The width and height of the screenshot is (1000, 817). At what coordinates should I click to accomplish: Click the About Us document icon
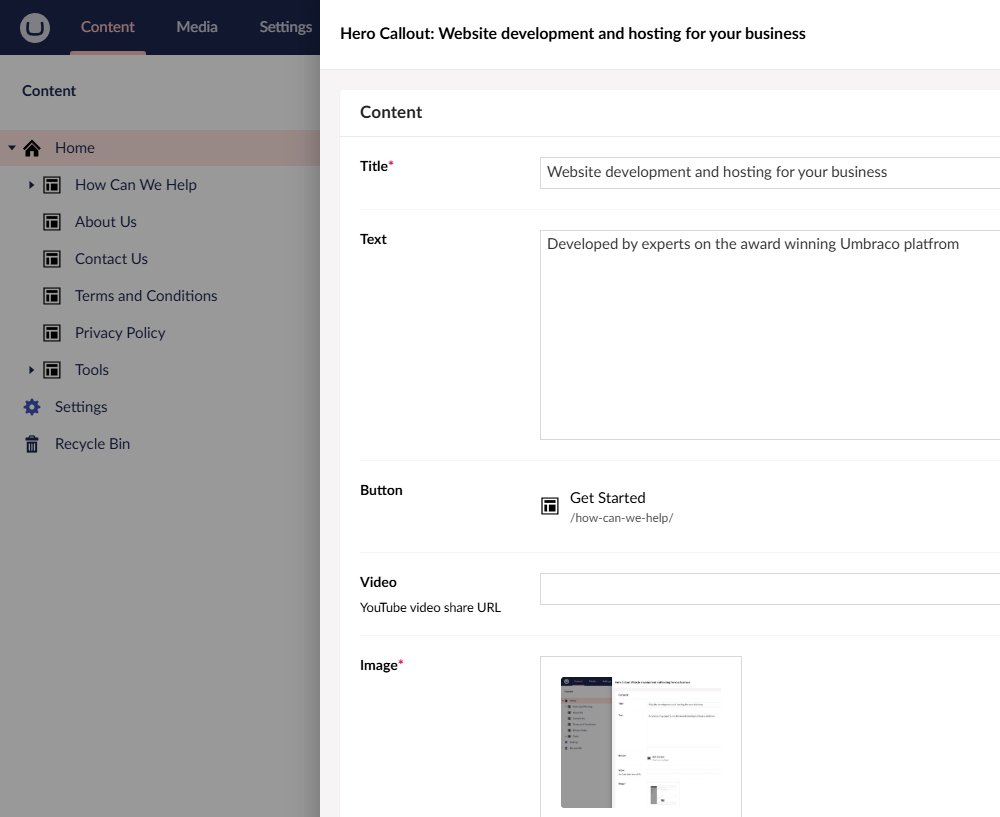coord(52,222)
